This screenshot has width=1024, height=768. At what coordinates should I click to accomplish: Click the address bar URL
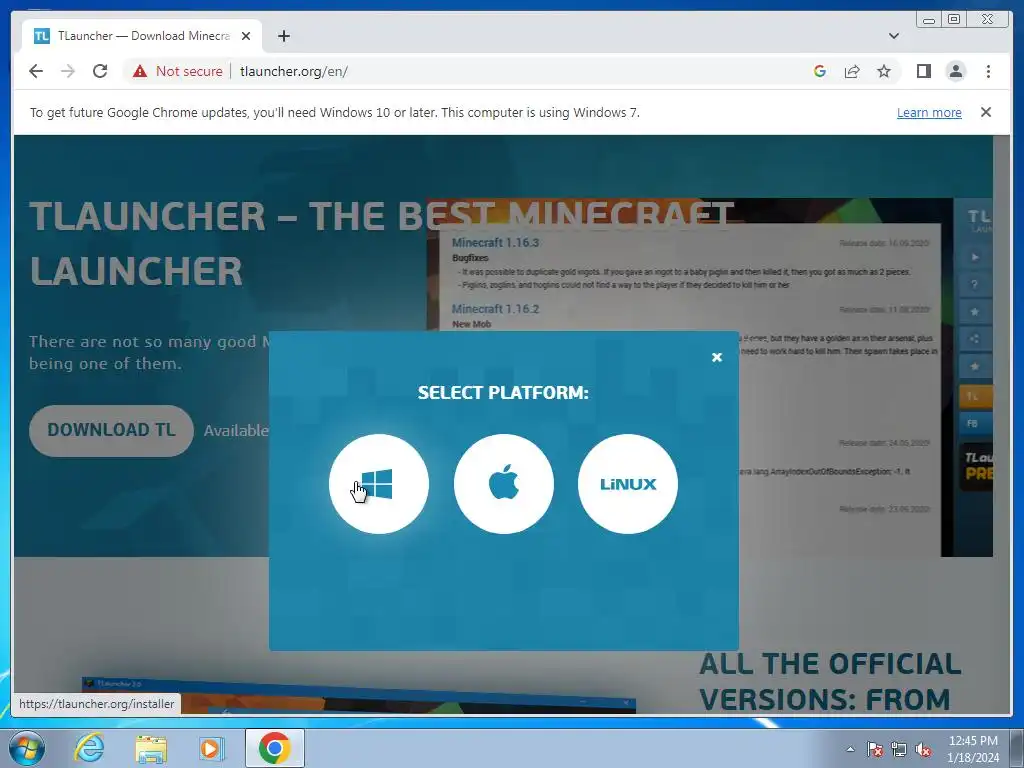[294, 71]
